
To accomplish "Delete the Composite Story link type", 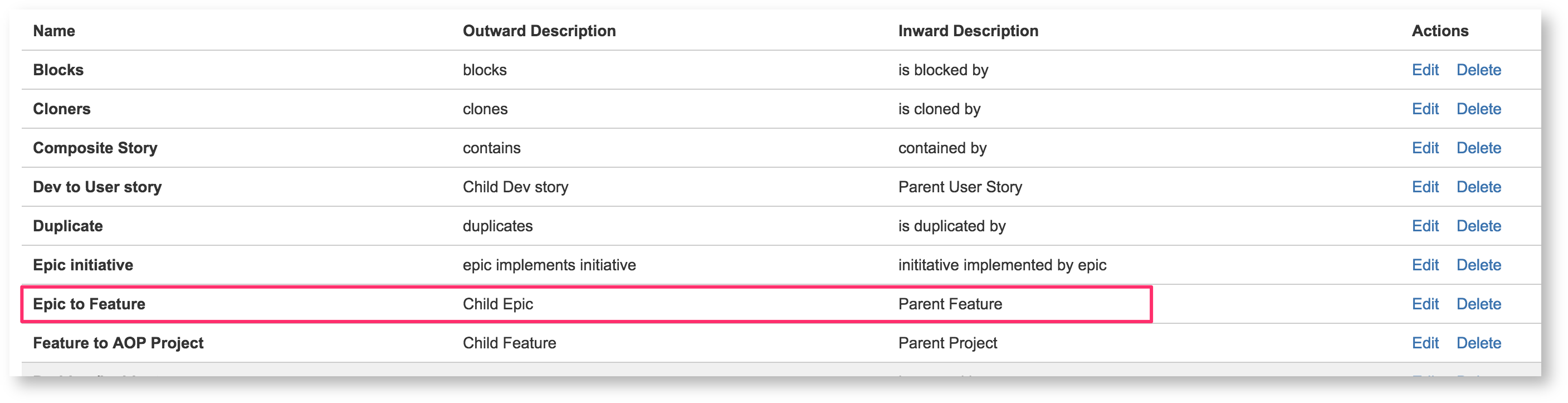I will click(1478, 148).
